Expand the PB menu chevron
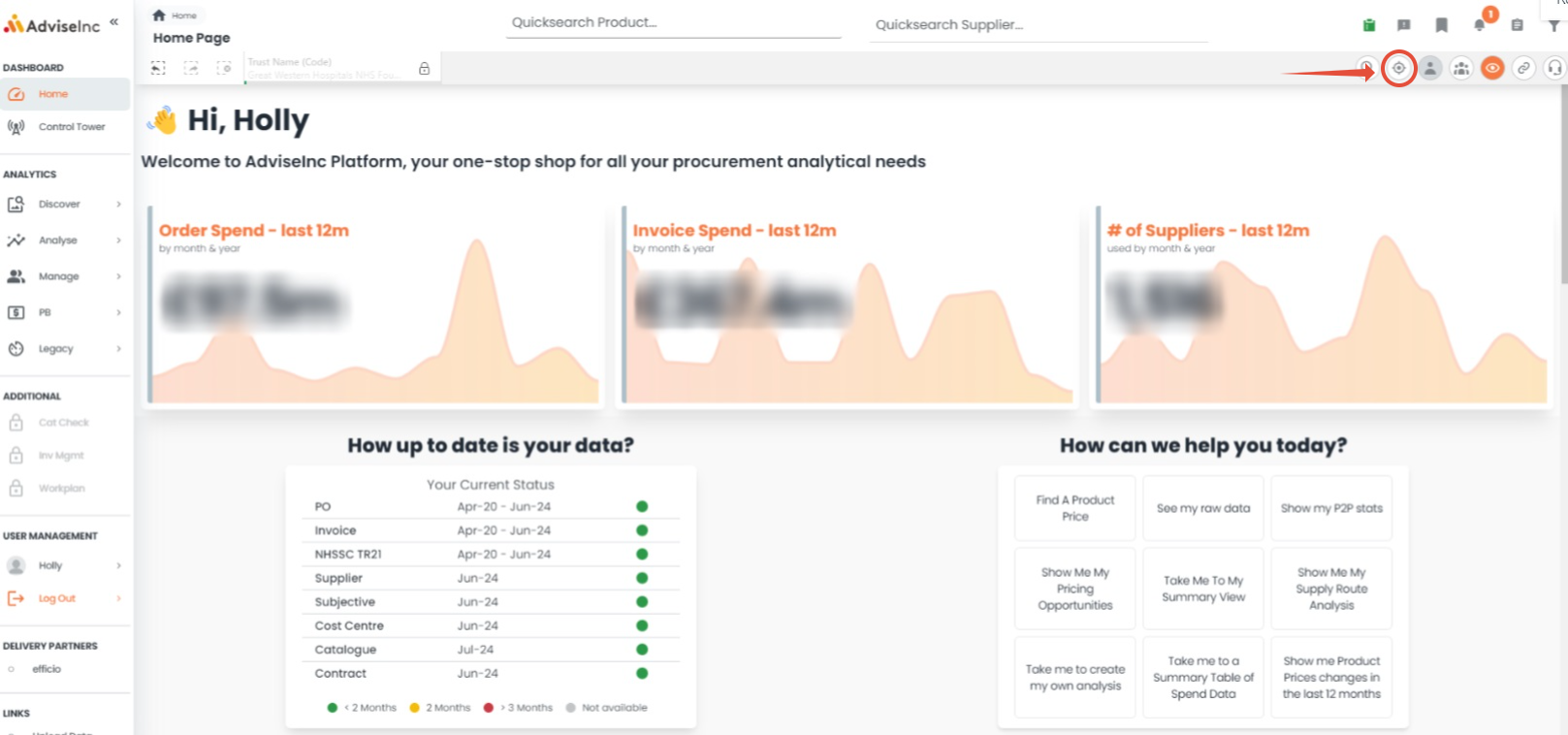The width and height of the screenshot is (1568, 735). click(118, 312)
